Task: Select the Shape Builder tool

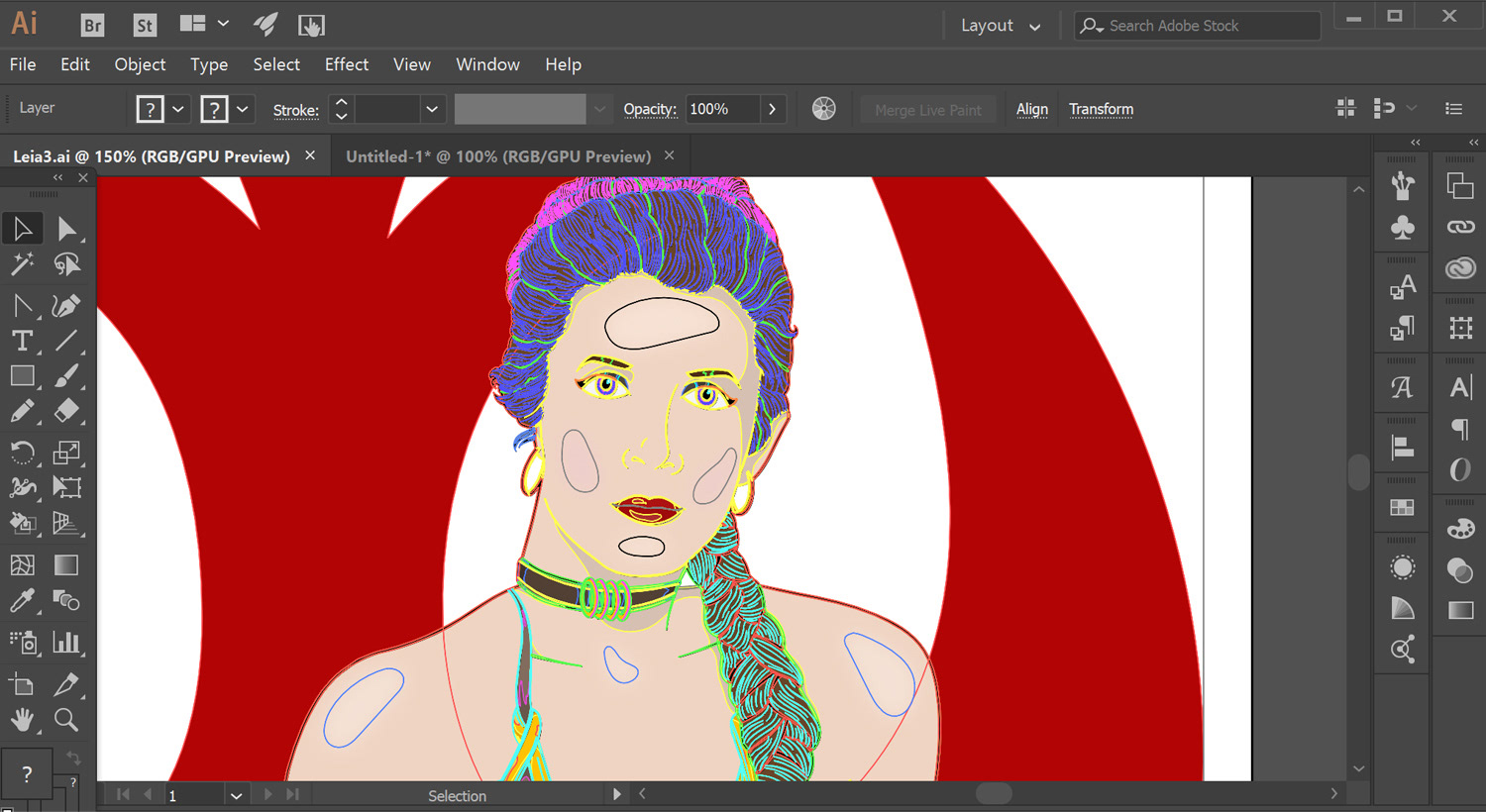Action: click(x=23, y=523)
